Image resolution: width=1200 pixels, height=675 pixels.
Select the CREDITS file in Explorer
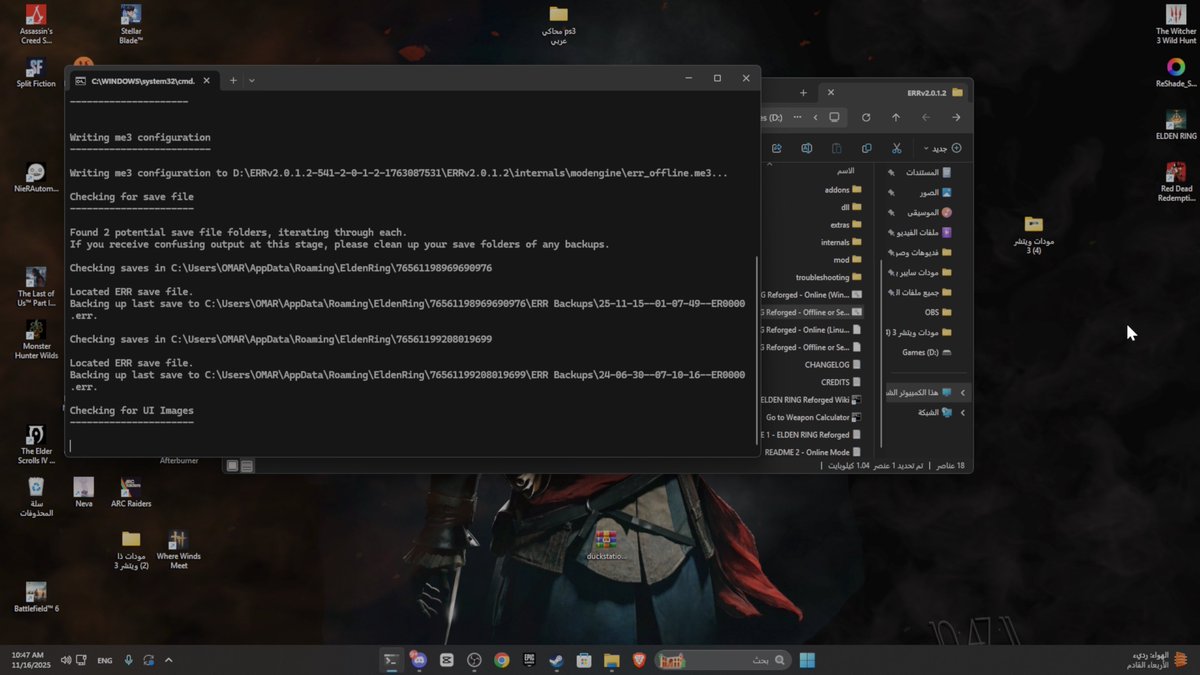(x=841, y=382)
